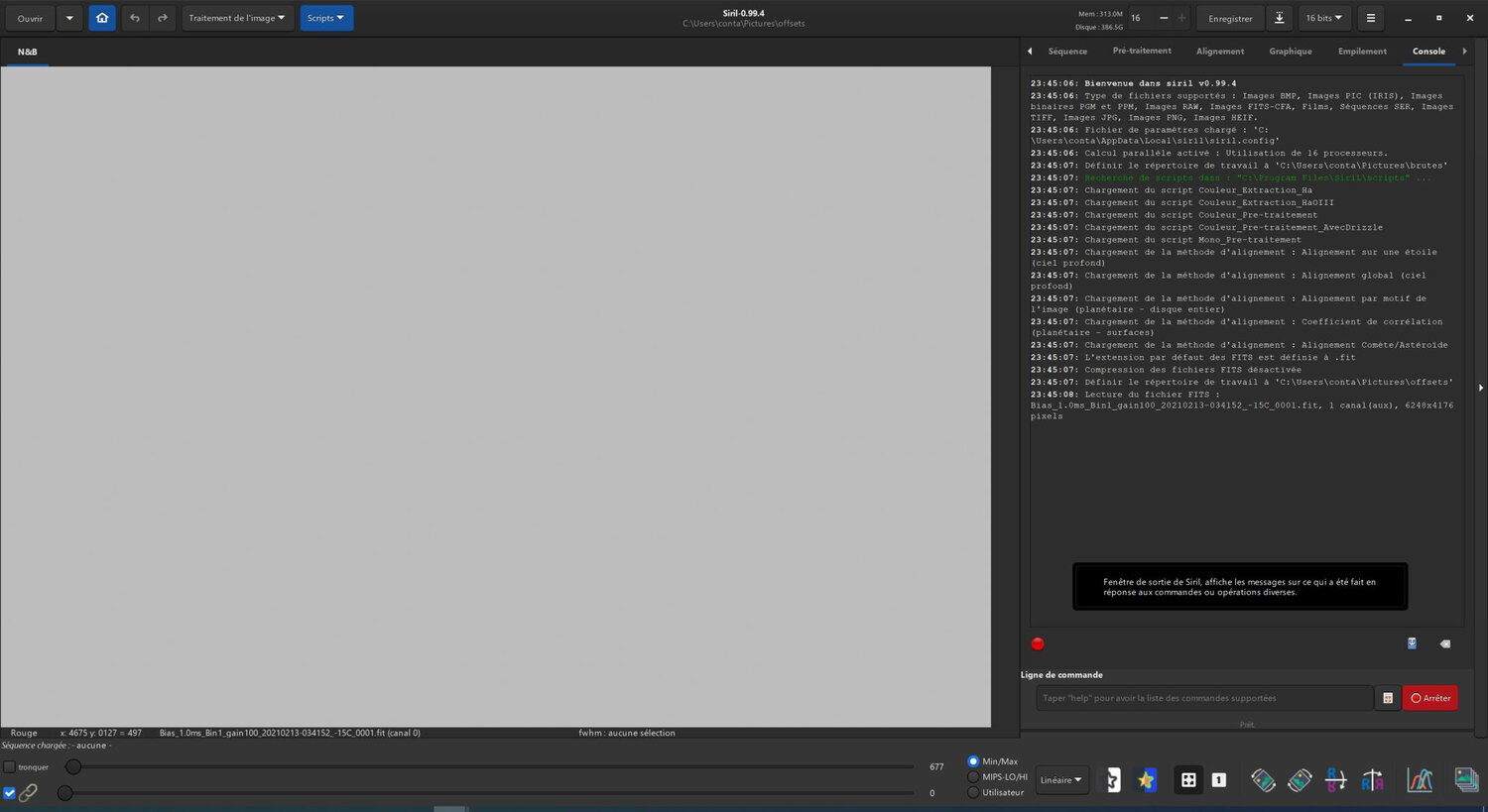Expand the Scripts dropdown menu
The image size is (1488, 812).
click(x=326, y=18)
